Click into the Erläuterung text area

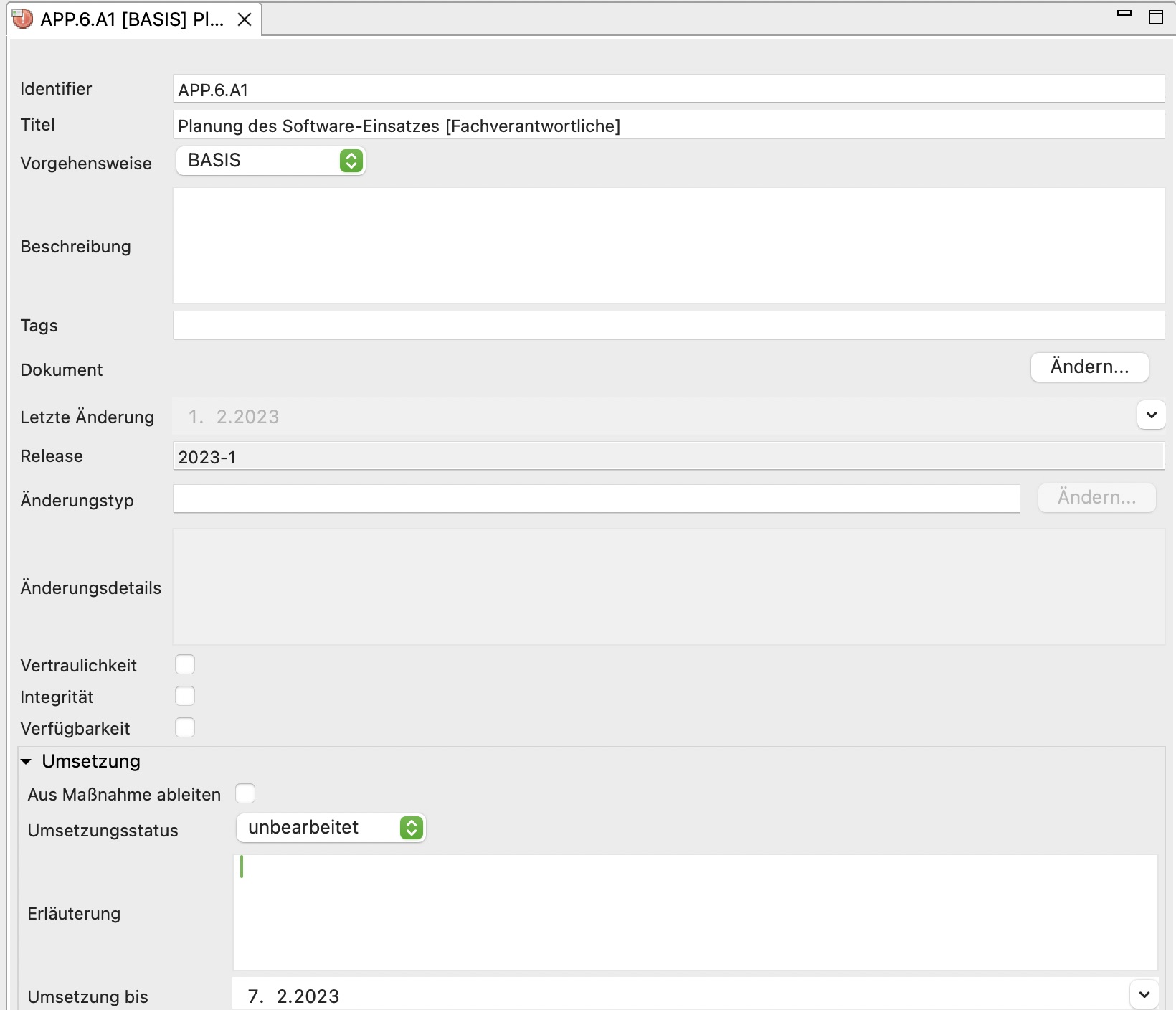[x=696, y=912]
